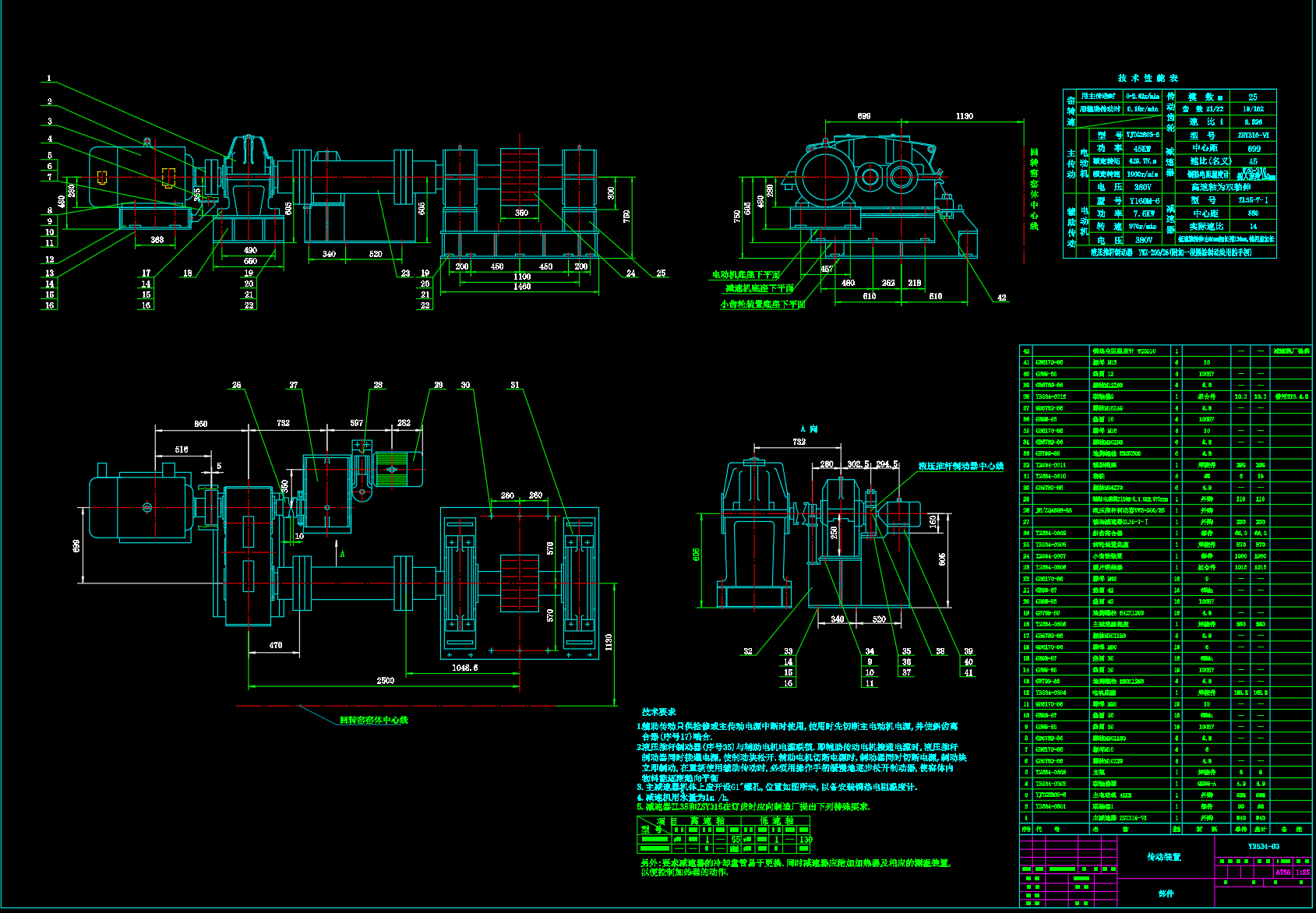The width and height of the screenshot is (1316, 913).
Task: Click the 970r/min speed cell
Action: point(1142,227)
